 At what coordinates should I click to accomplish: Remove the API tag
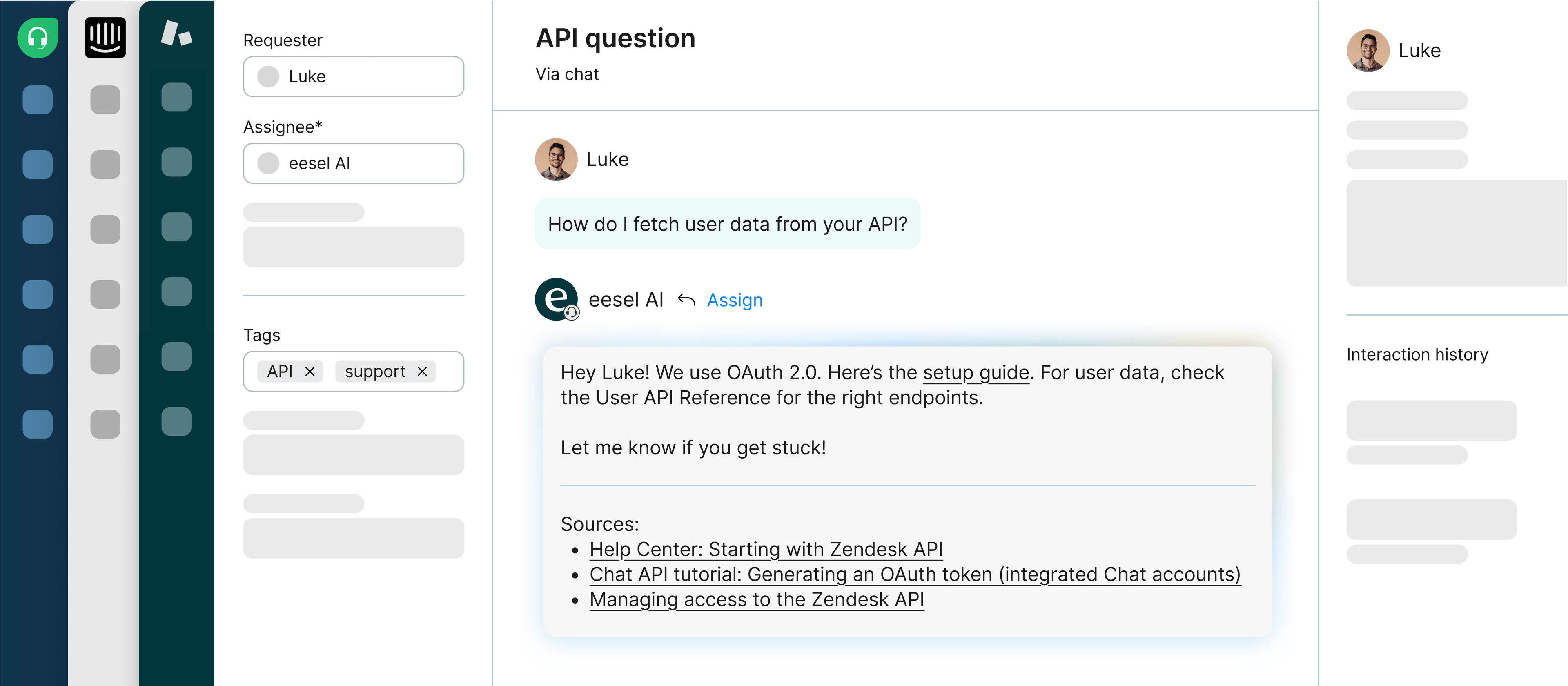[310, 371]
